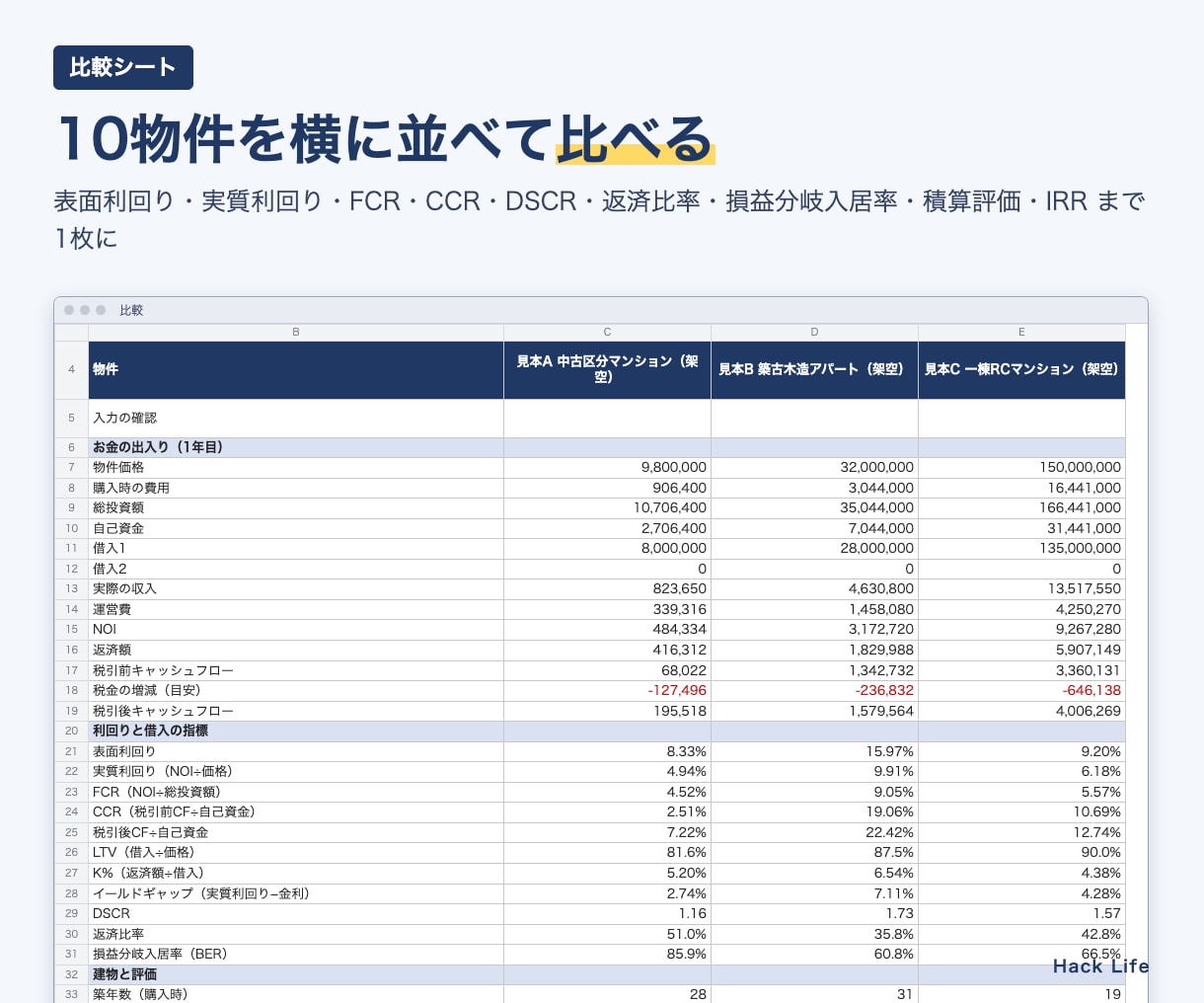
Task: Click the 自己資金 row label
Action: (x=118, y=528)
